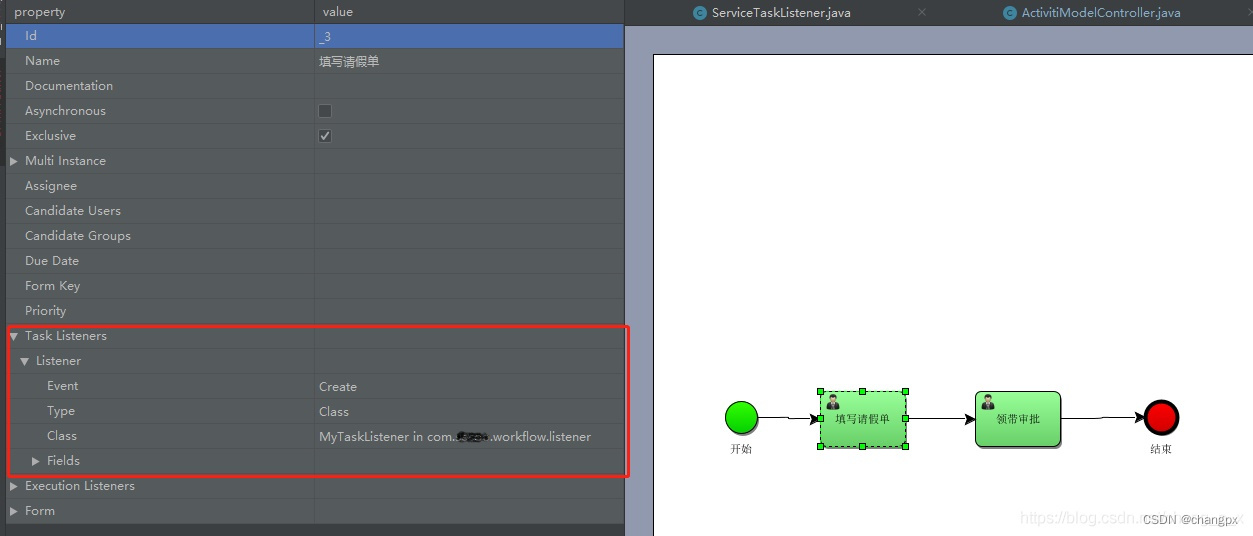Select sequence flow arrow into end event
This screenshot has width=1253, height=536.
point(1103,418)
